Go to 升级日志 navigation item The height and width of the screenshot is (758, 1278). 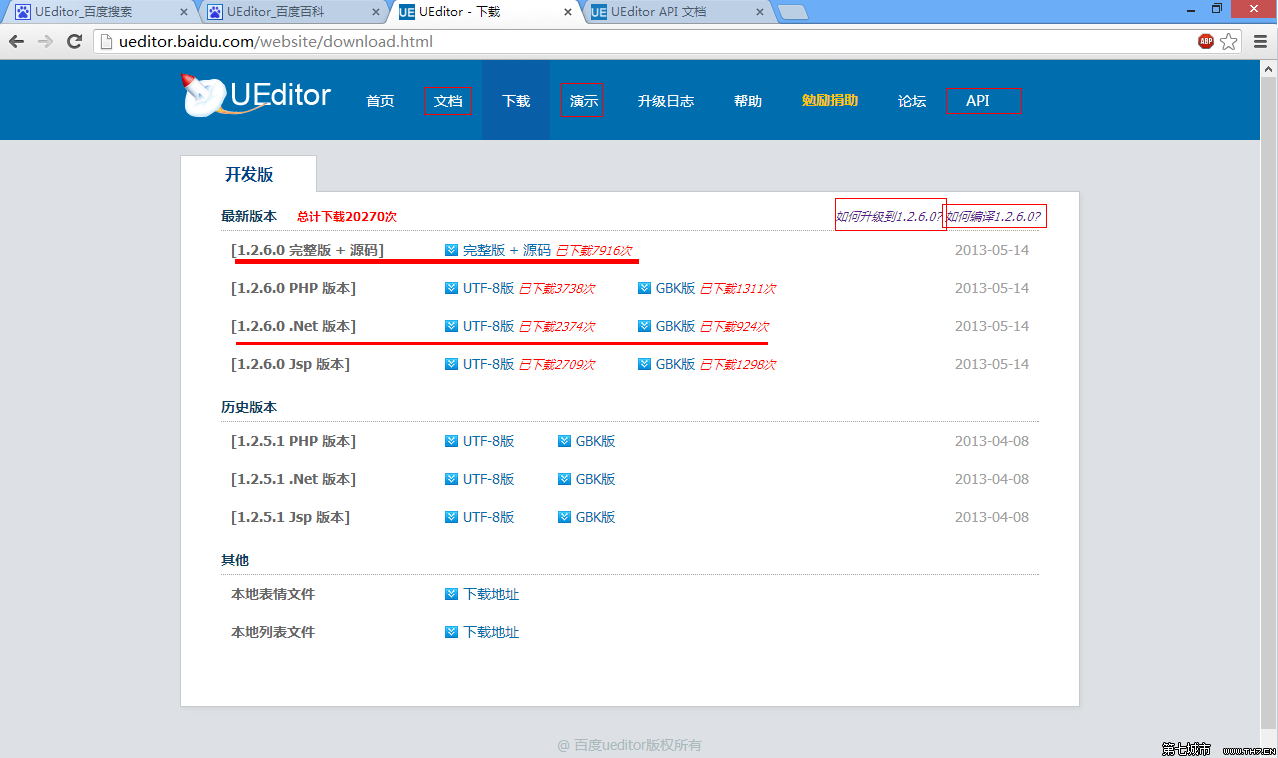[665, 101]
